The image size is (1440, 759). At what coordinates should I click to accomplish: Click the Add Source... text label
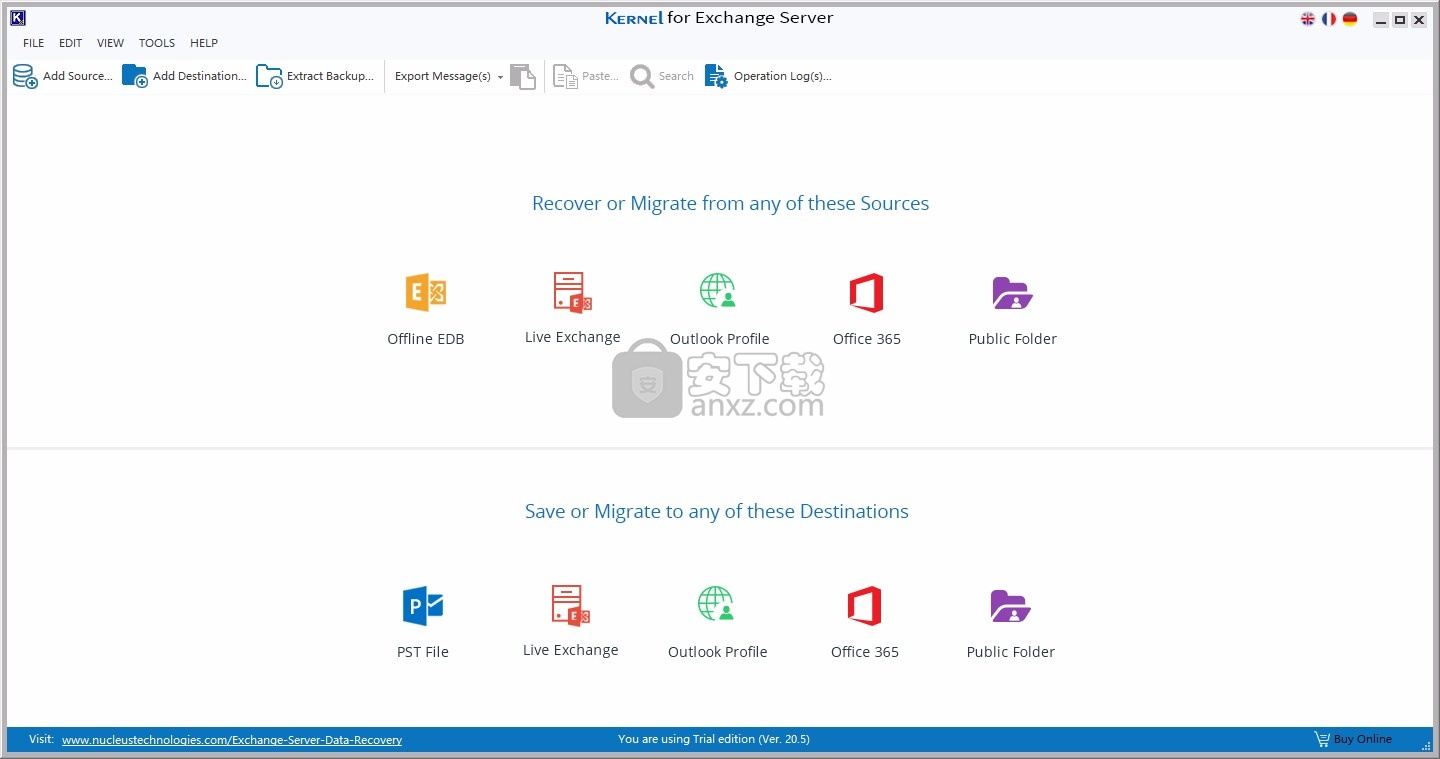78,76
